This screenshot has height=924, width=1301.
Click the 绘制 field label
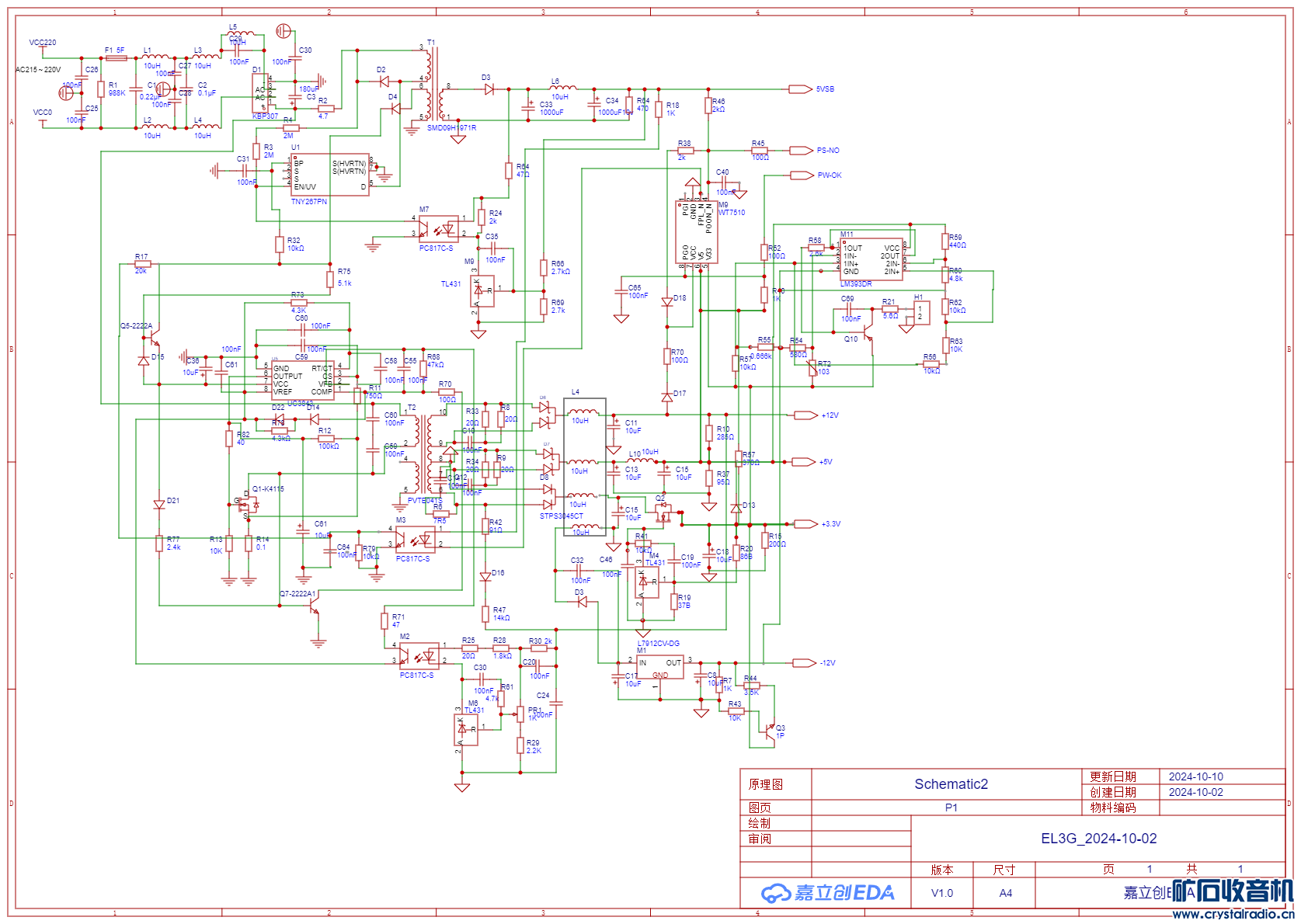tap(760, 823)
